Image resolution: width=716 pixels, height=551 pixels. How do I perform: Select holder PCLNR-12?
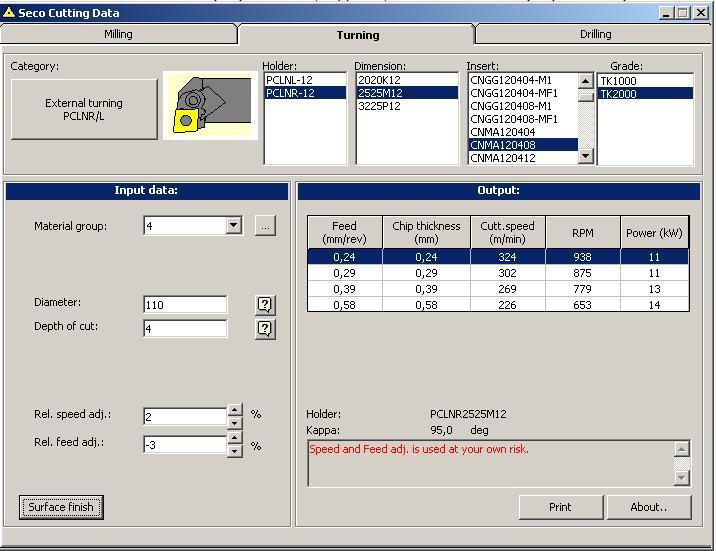(305, 93)
